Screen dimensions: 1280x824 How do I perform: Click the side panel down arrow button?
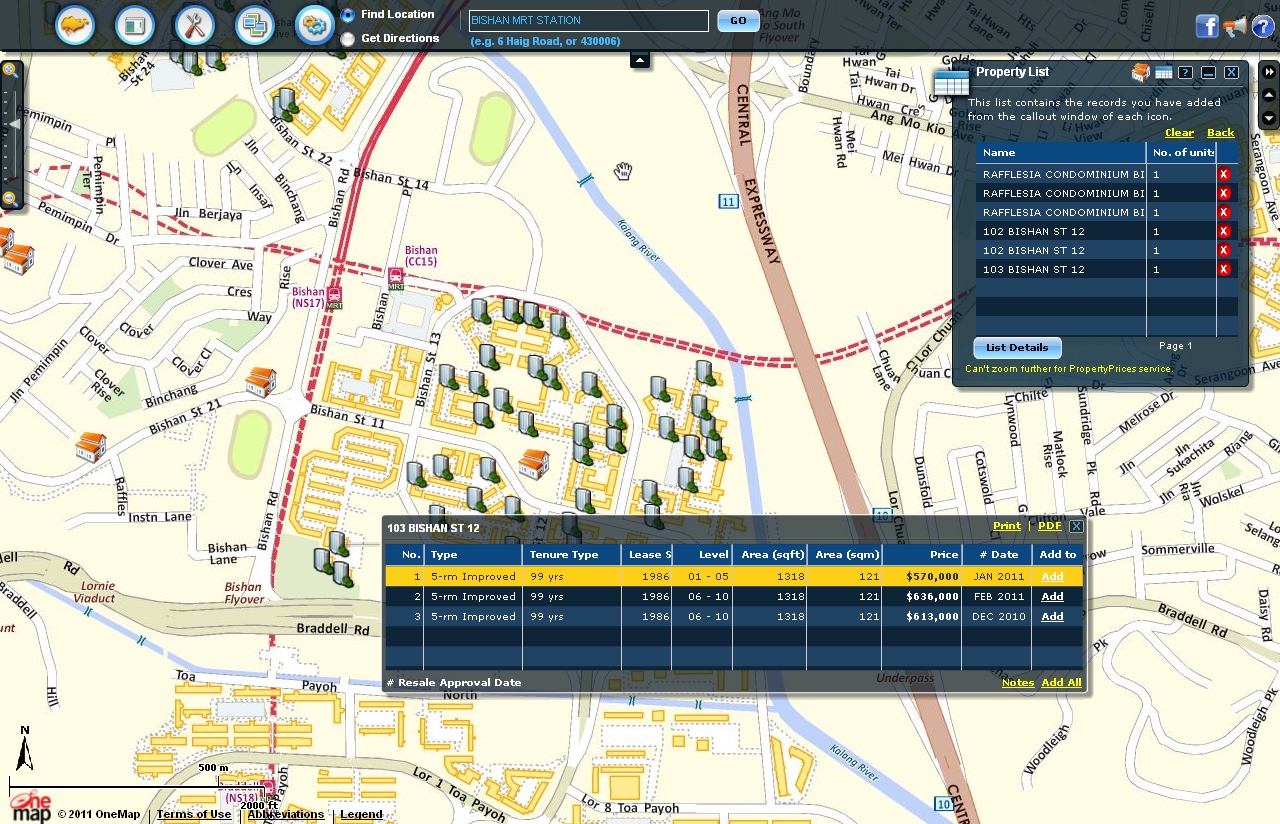[x=1269, y=118]
